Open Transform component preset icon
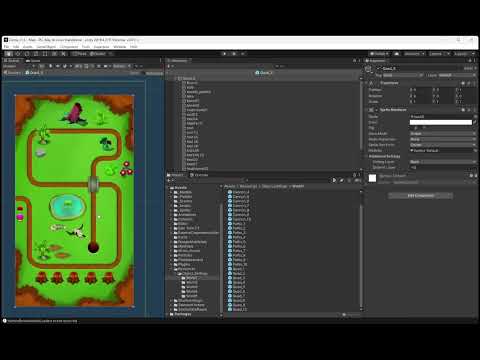The width and height of the screenshot is (480, 360). 469,83
